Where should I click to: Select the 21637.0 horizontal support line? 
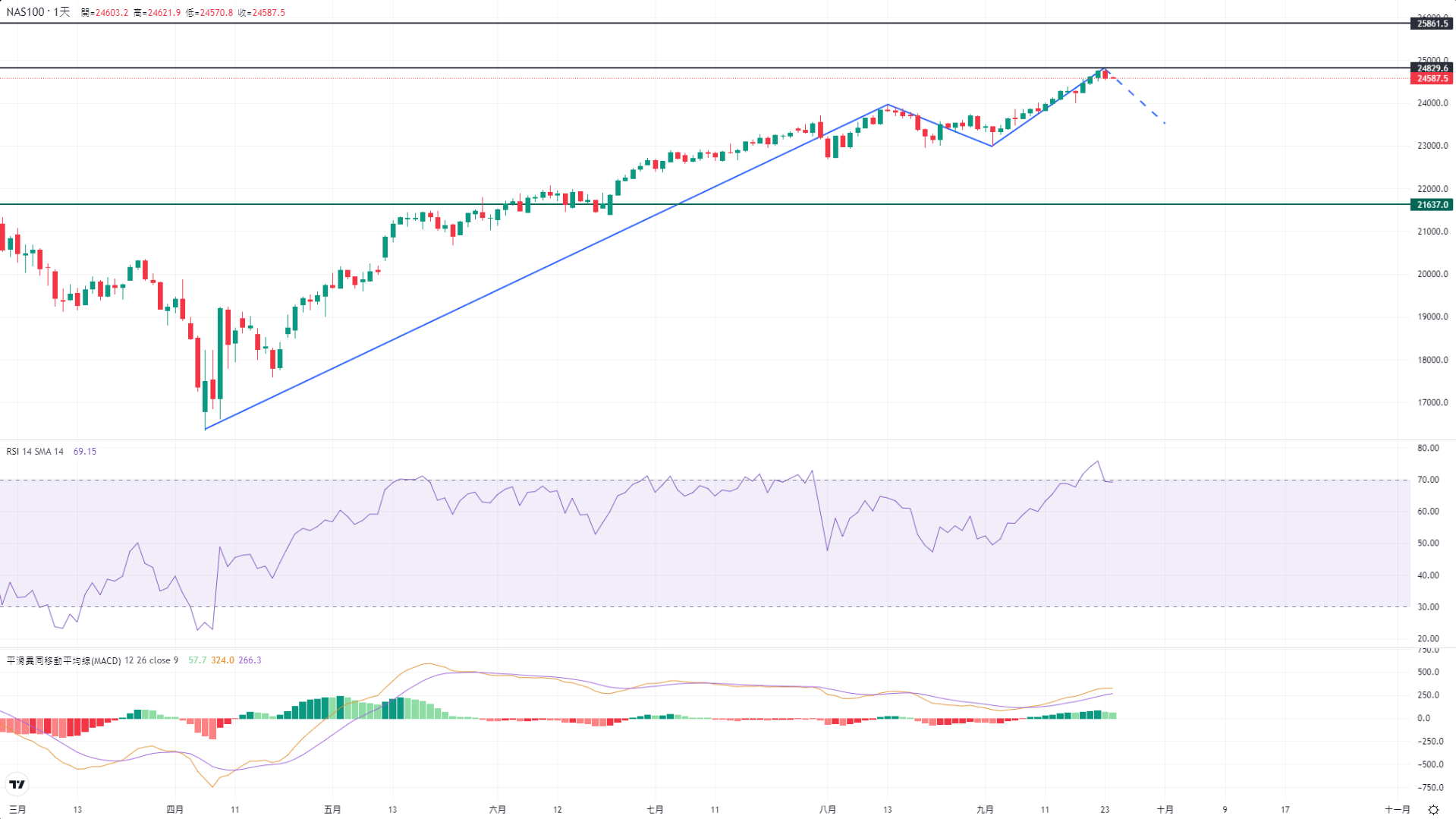705,204
